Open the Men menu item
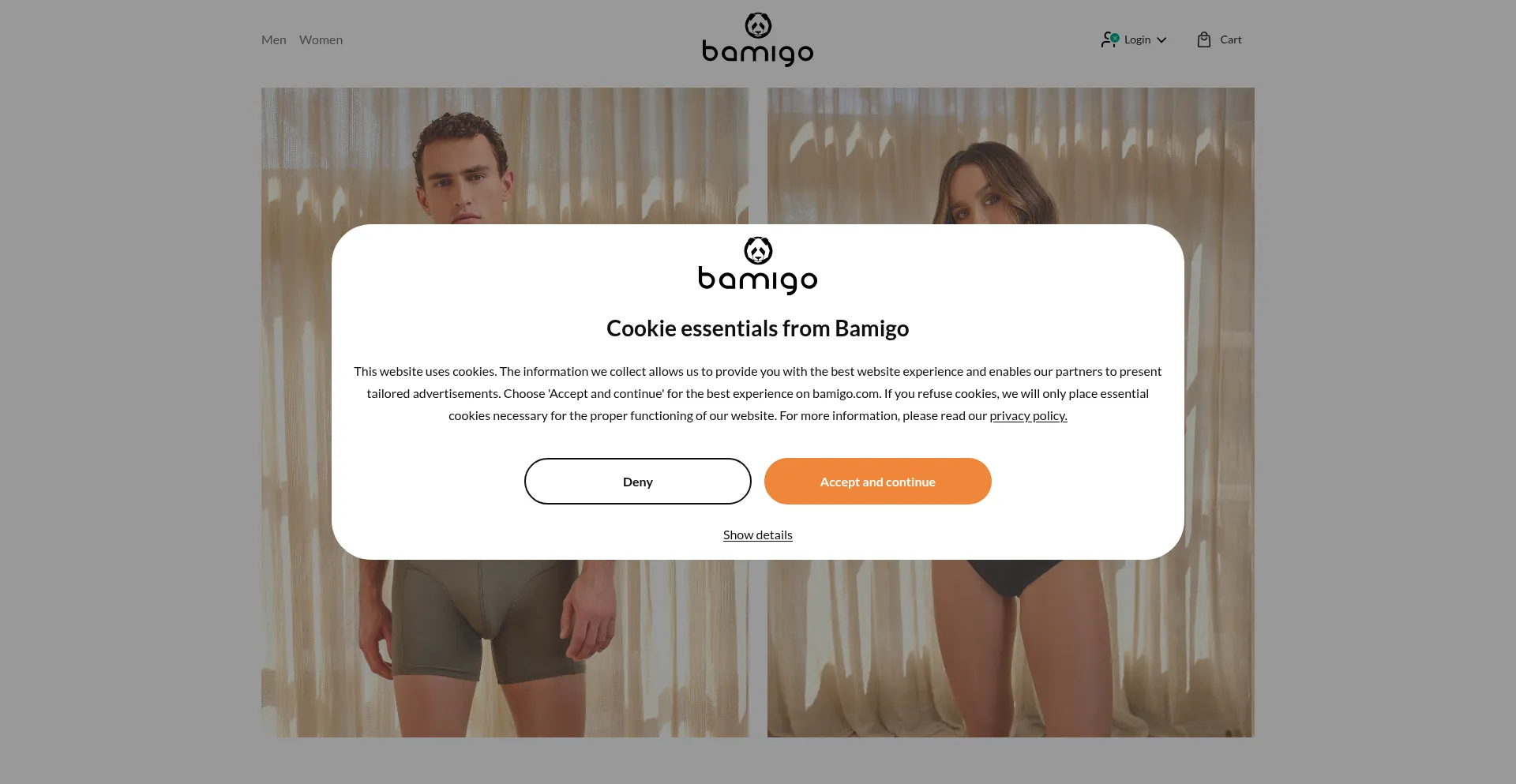This screenshot has width=1516, height=784. 274,39
